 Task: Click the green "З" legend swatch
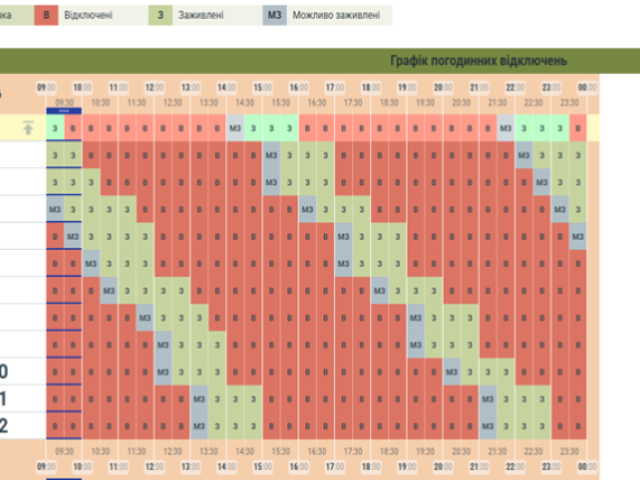coord(160,17)
